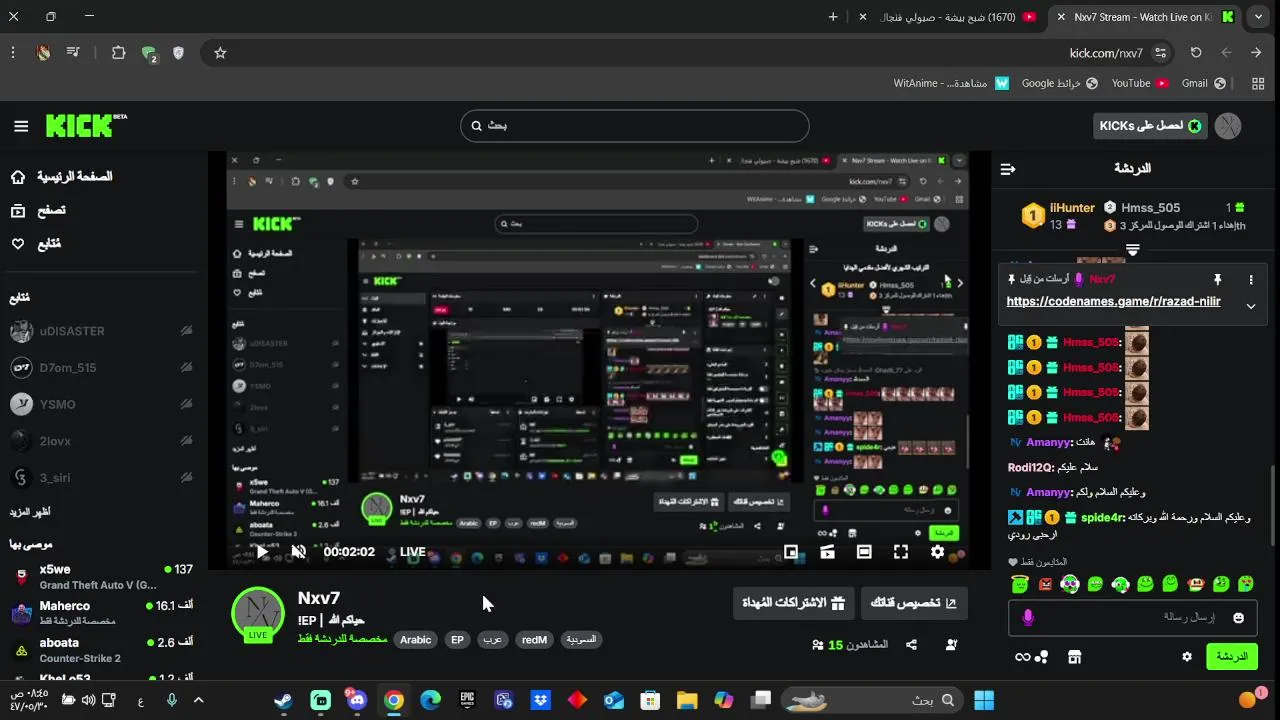Open the tab search dropdown arrow
This screenshot has width=1280, height=720.
[x=1259, y=17]
